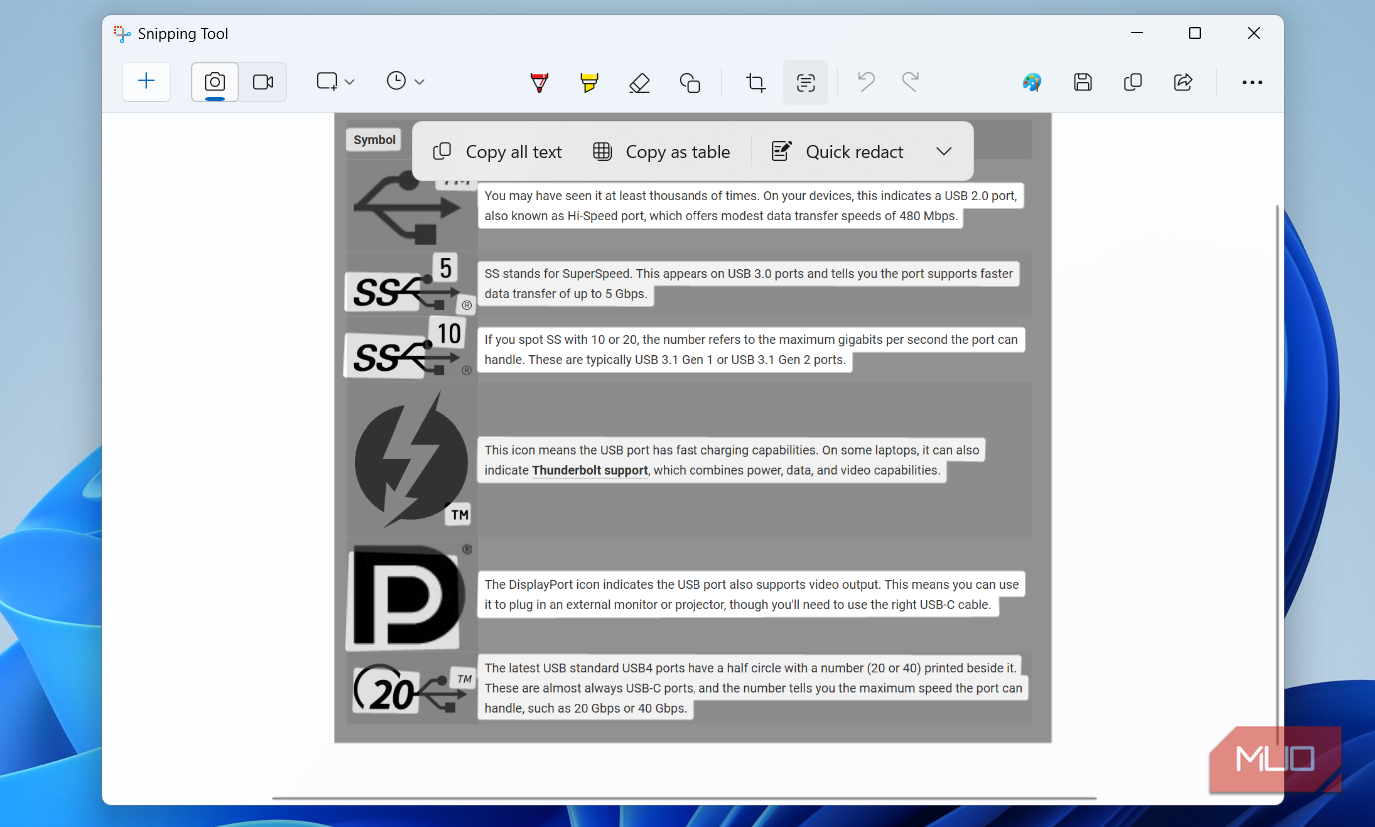Open the snipping mode rectangle dropdown

(x=336, y=82)
